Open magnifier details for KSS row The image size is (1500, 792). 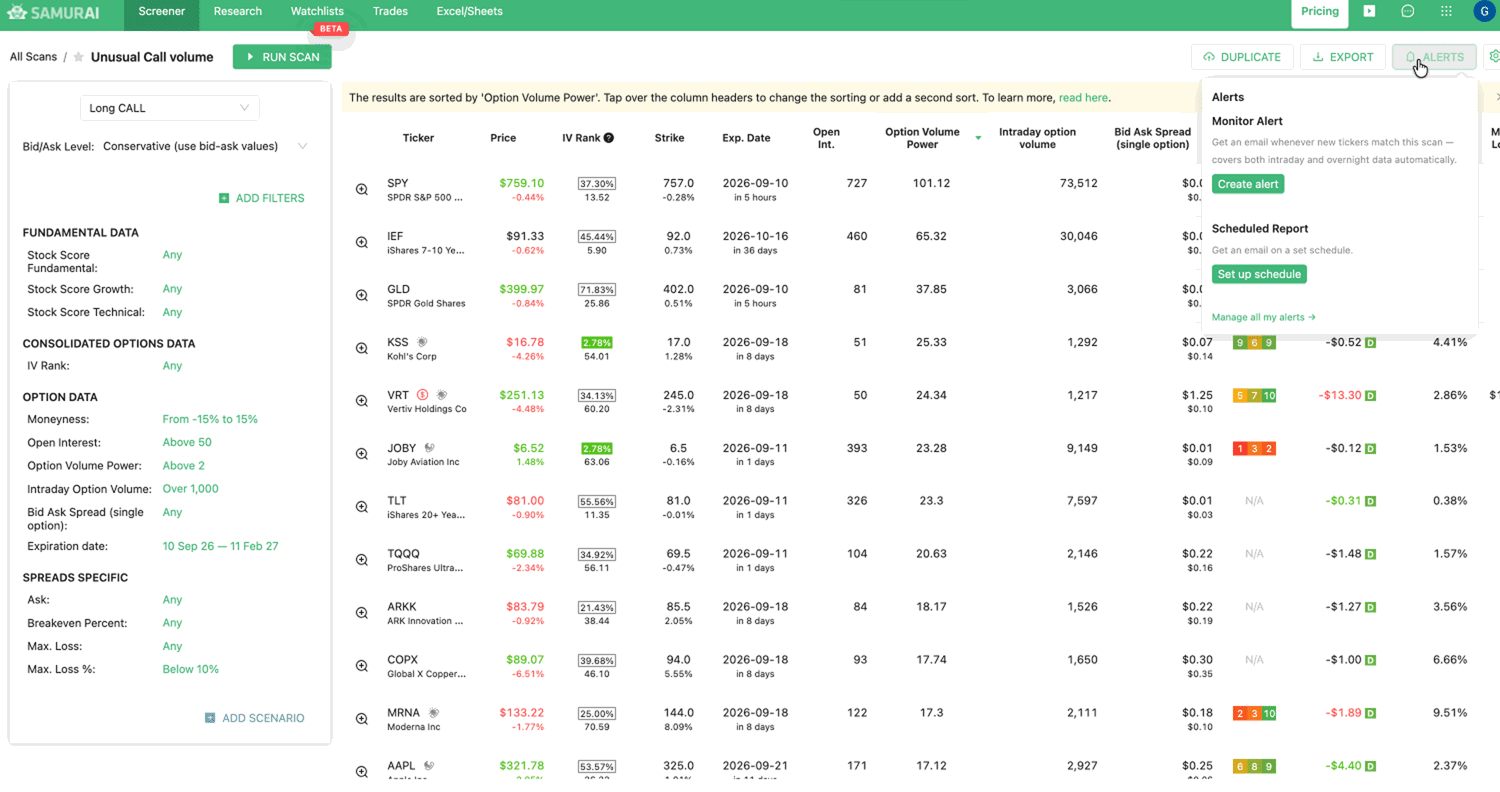(362, 348)
